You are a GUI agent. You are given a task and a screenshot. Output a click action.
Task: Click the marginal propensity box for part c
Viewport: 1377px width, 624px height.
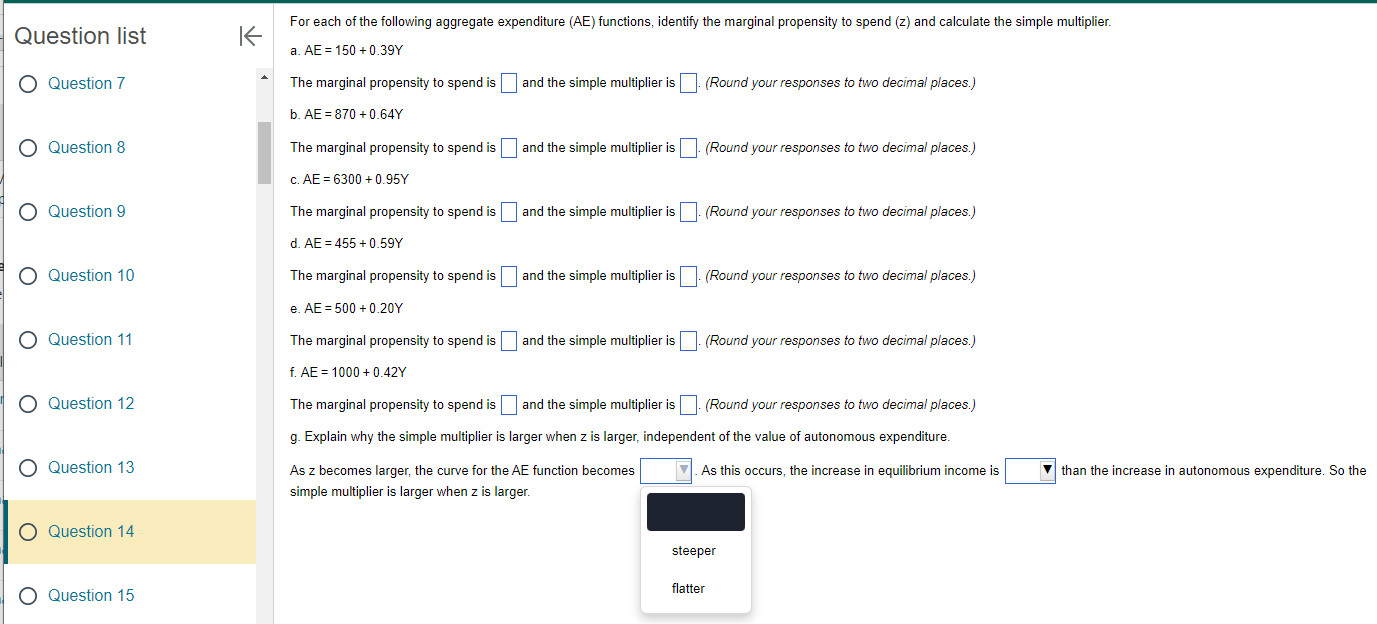(508, 211)
